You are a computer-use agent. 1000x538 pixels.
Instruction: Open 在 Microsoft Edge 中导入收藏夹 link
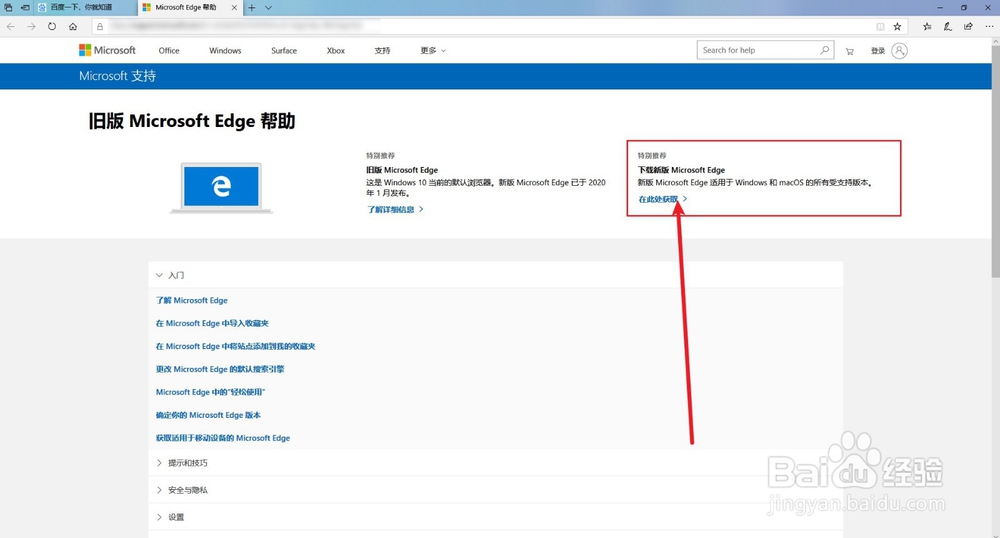pos(212,323)
